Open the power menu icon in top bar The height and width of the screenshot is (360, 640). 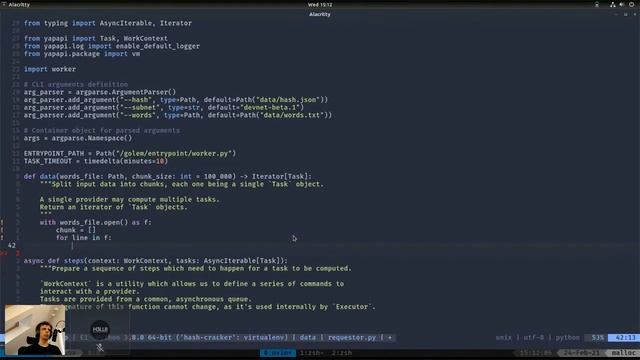pos(631,4)
